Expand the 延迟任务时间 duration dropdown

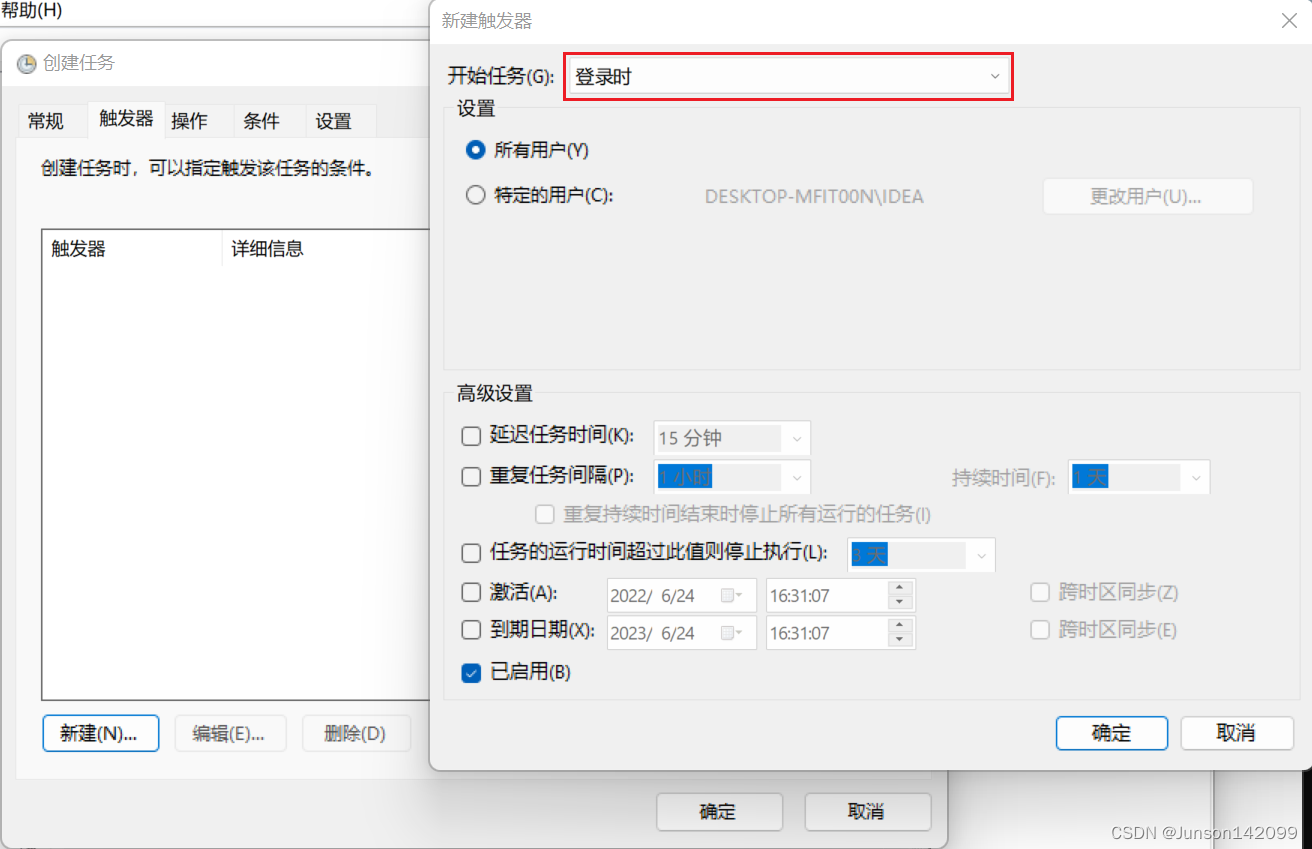coord(797,438)
